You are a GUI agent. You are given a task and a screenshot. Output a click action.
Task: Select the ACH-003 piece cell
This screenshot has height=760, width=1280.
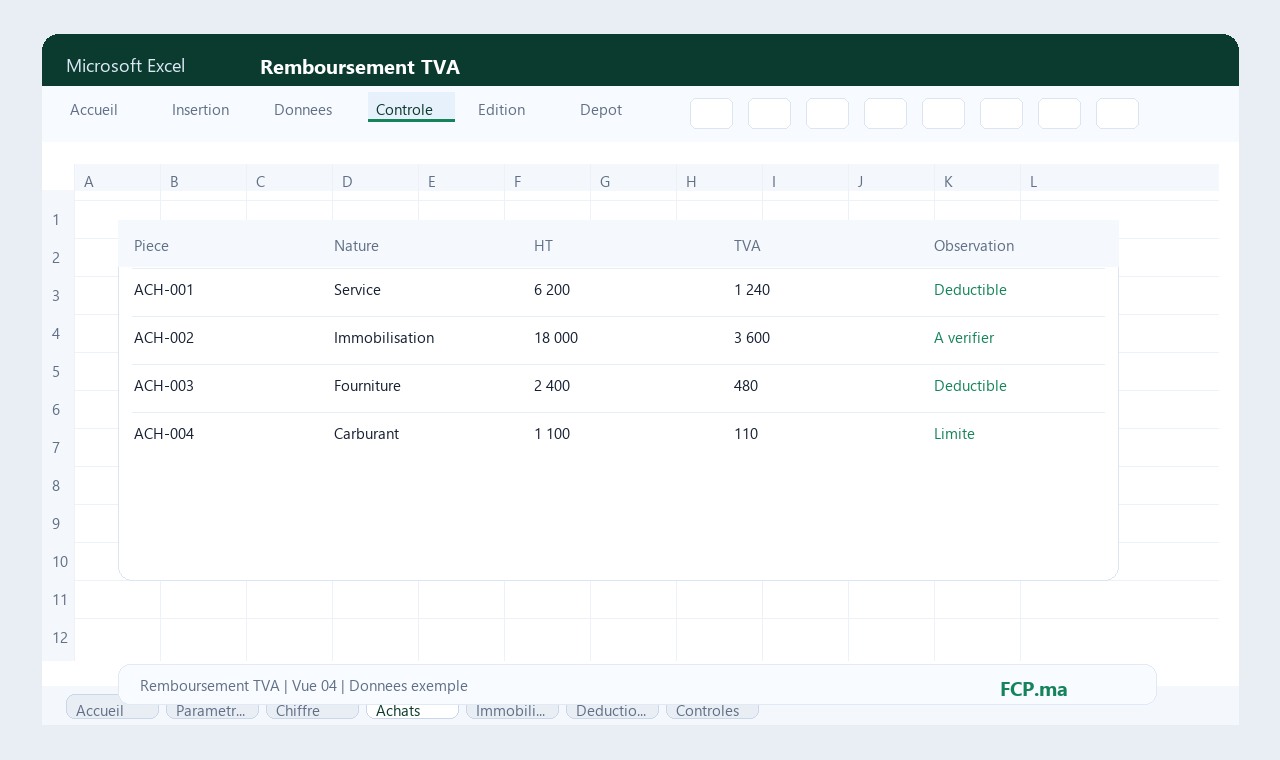click(164, 386)
